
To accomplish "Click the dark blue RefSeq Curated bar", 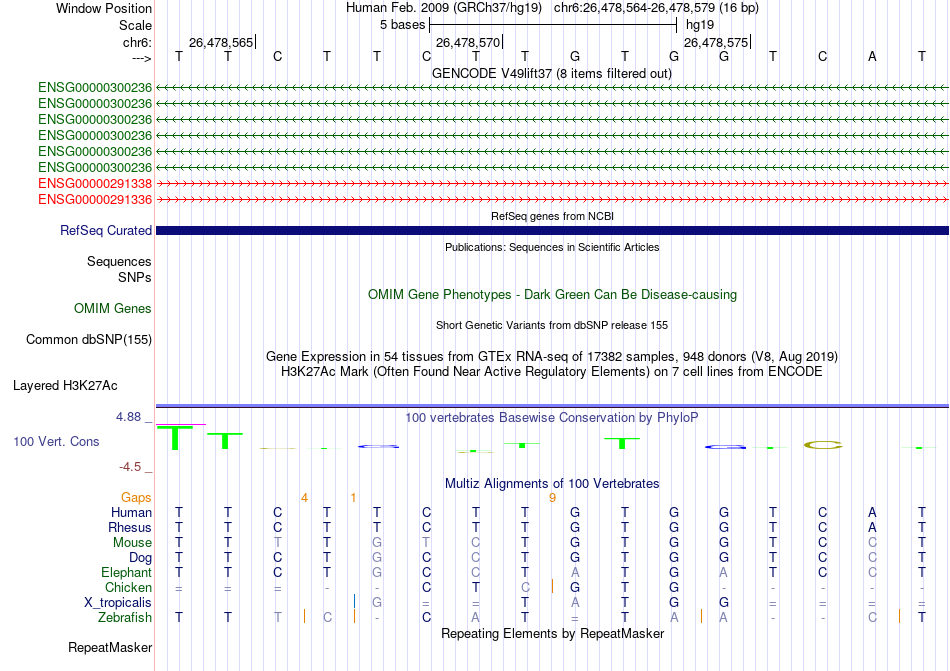I will coord(552,231).
